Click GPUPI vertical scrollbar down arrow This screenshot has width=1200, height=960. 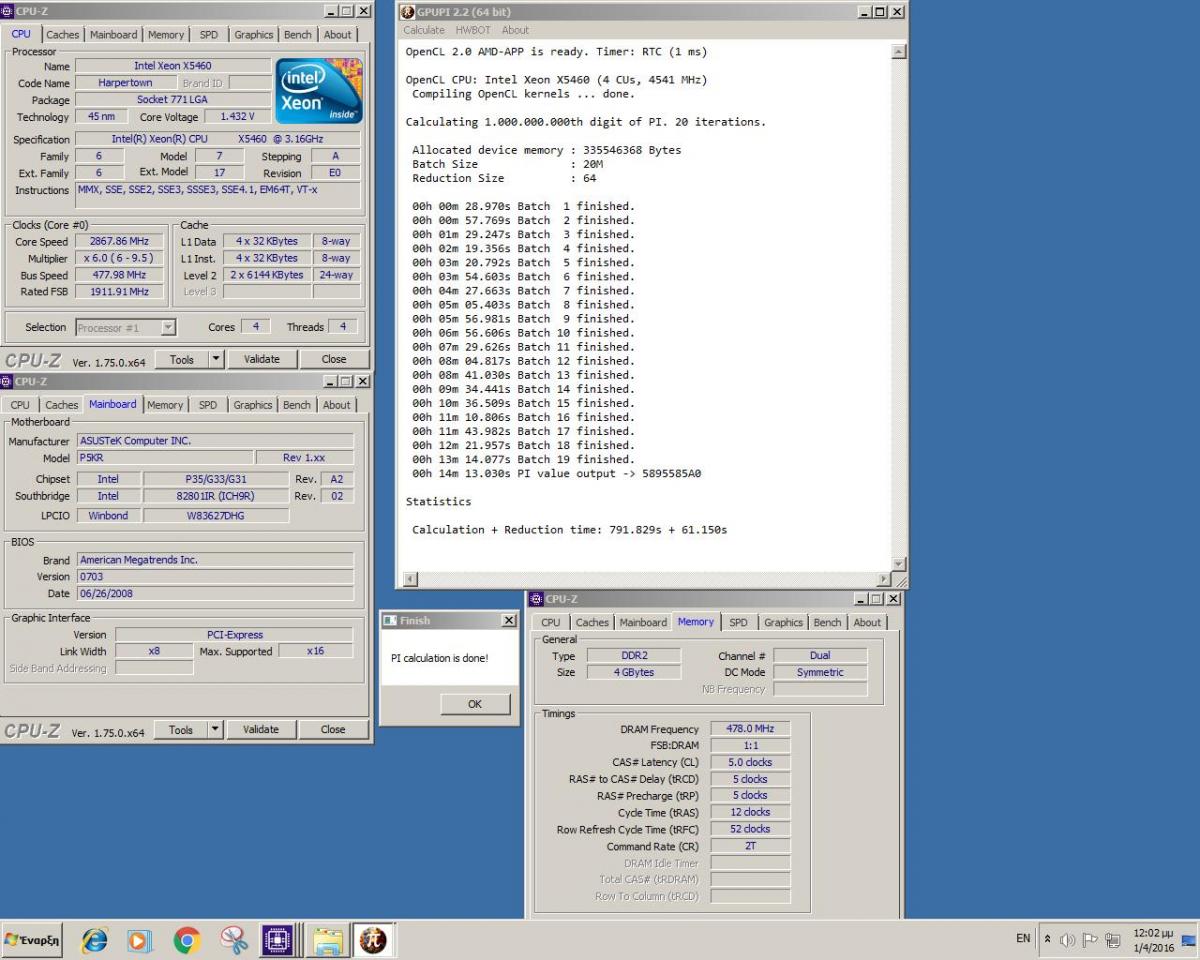click(x=898, y=564)
